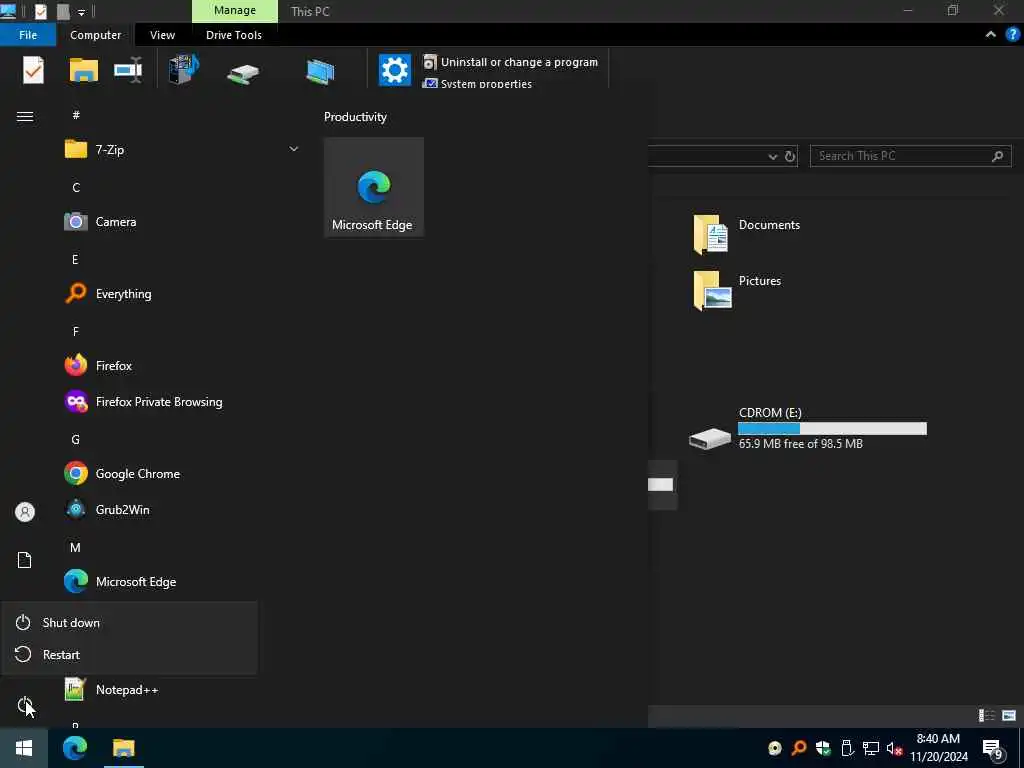
Task: Click Uninstall or change a program
Action: click(511, 62)
